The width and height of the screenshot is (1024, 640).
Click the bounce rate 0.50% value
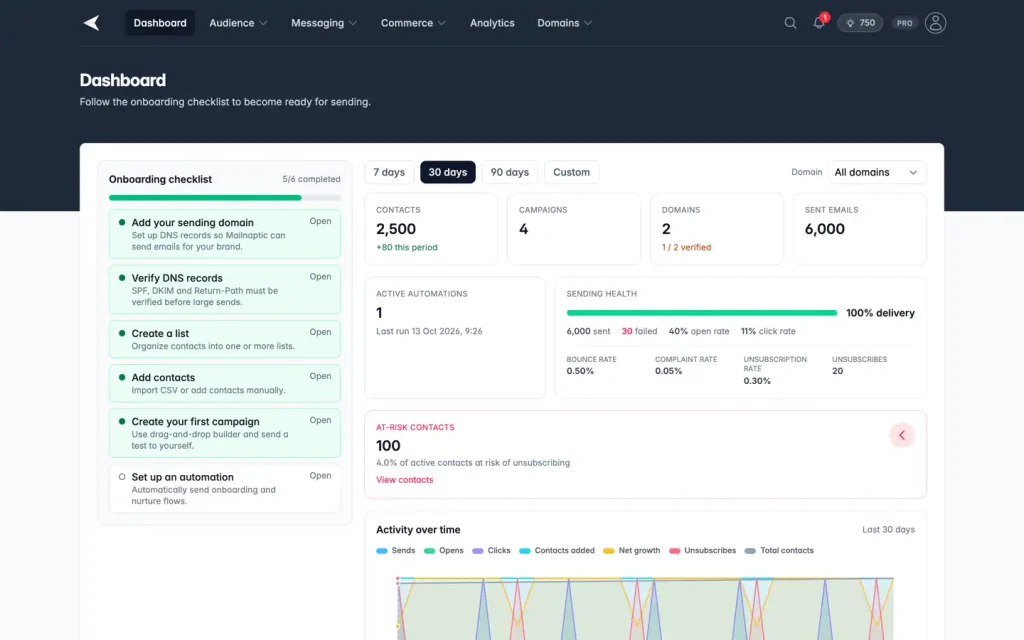580,371
